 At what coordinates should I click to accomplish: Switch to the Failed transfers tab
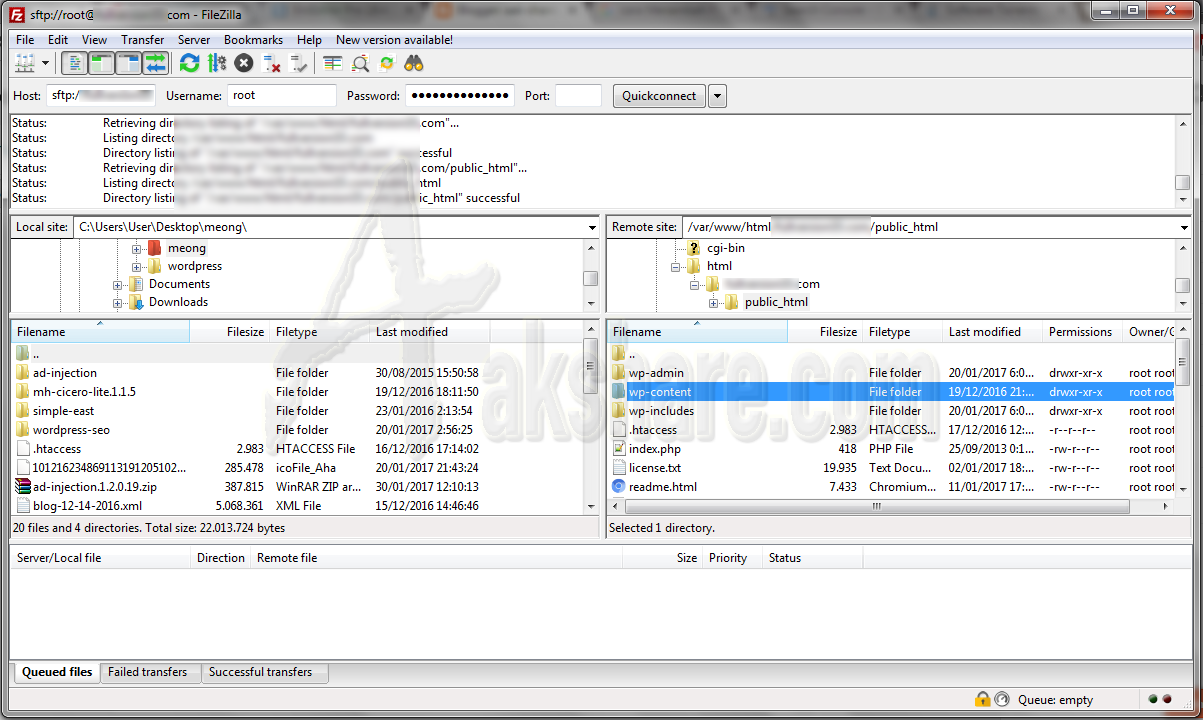point(150,673)
